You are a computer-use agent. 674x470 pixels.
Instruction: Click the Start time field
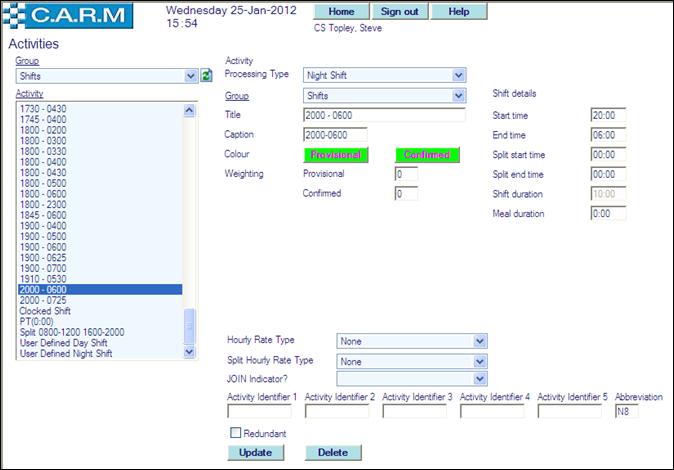(x=608, y=115)
